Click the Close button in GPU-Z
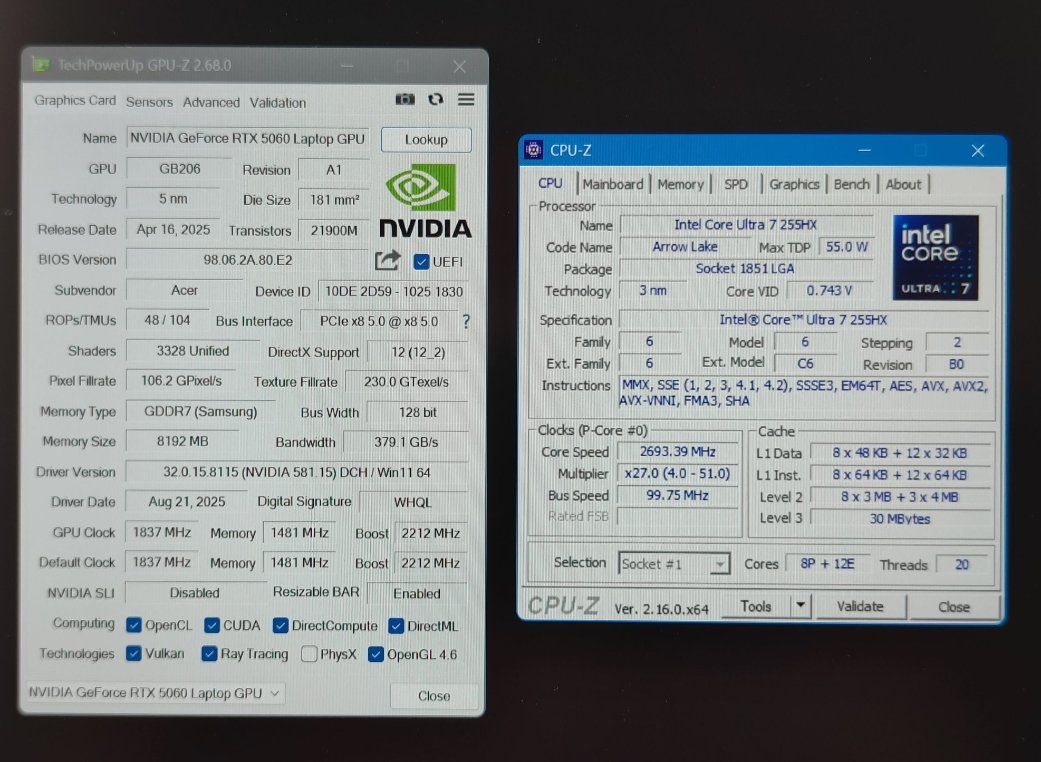 click(434, 696)
